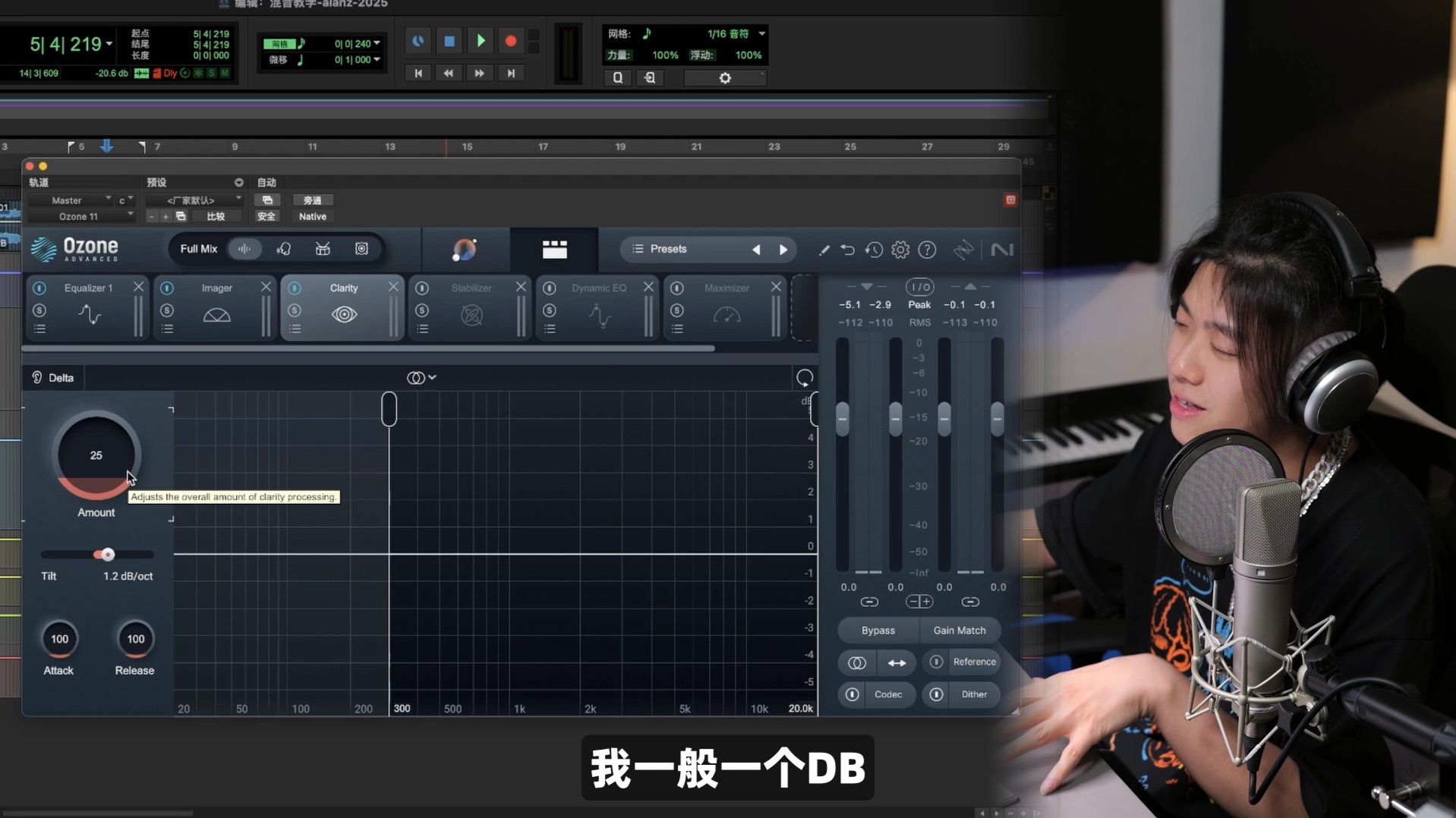Select the Maximizer module gauge icon
Image resolution: width=1456 pixels, height=818 pixels.
coord(726,315)
